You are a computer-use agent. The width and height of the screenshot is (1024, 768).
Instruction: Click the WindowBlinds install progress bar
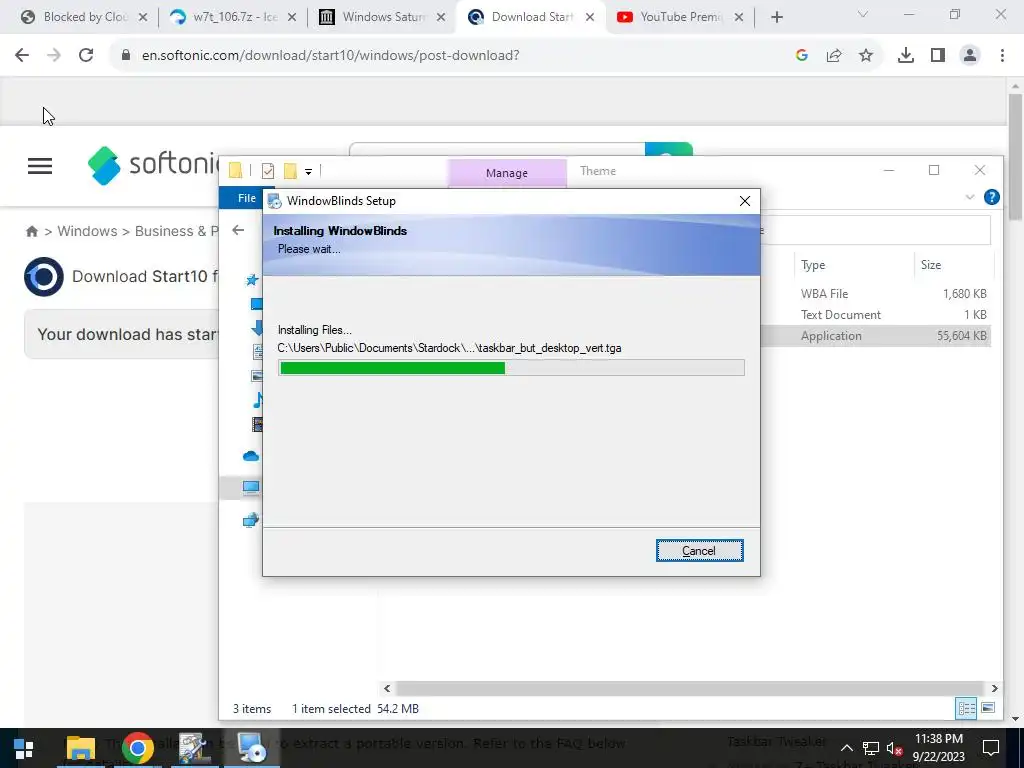(511, 368)
